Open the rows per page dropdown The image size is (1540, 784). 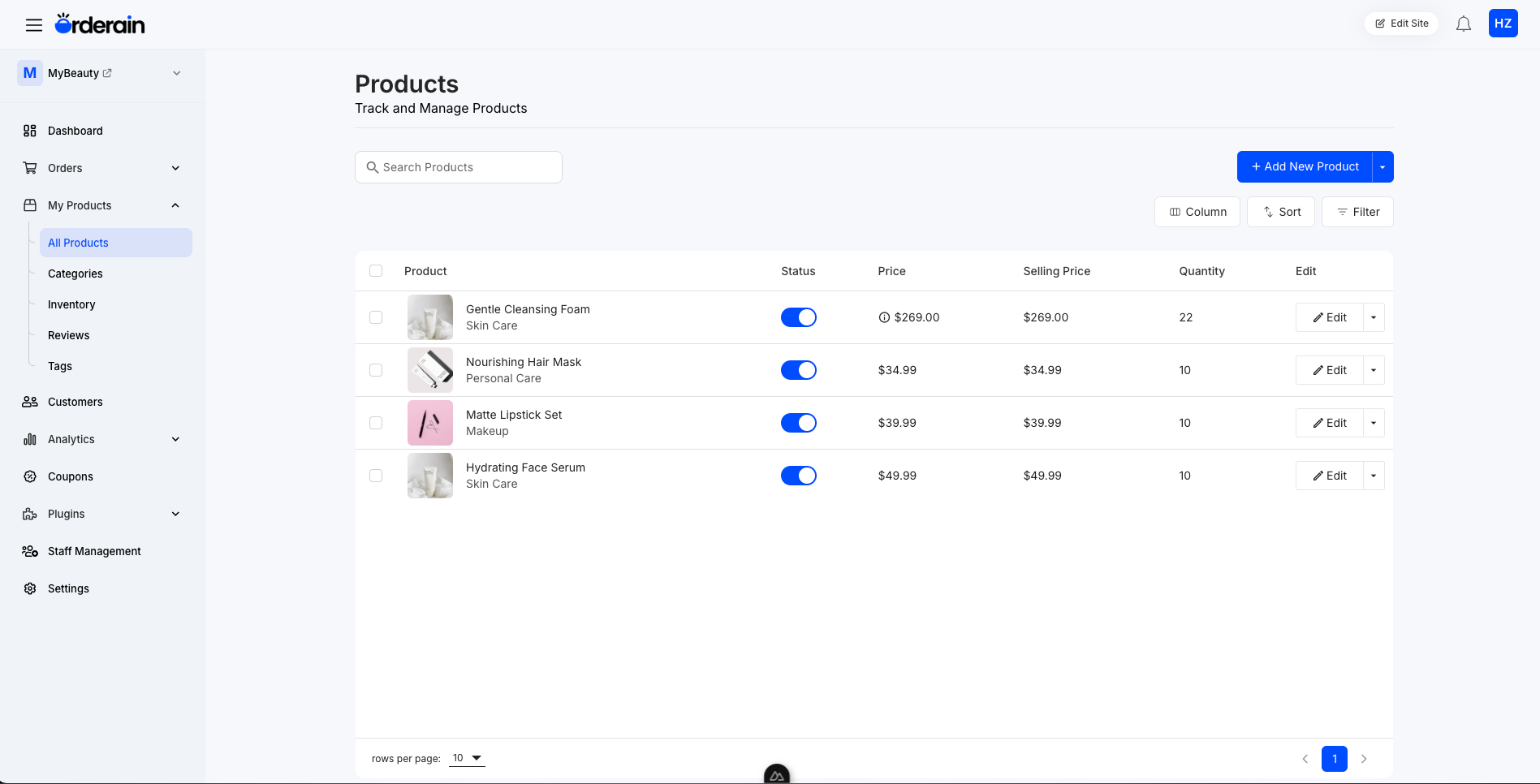[467, 757]
